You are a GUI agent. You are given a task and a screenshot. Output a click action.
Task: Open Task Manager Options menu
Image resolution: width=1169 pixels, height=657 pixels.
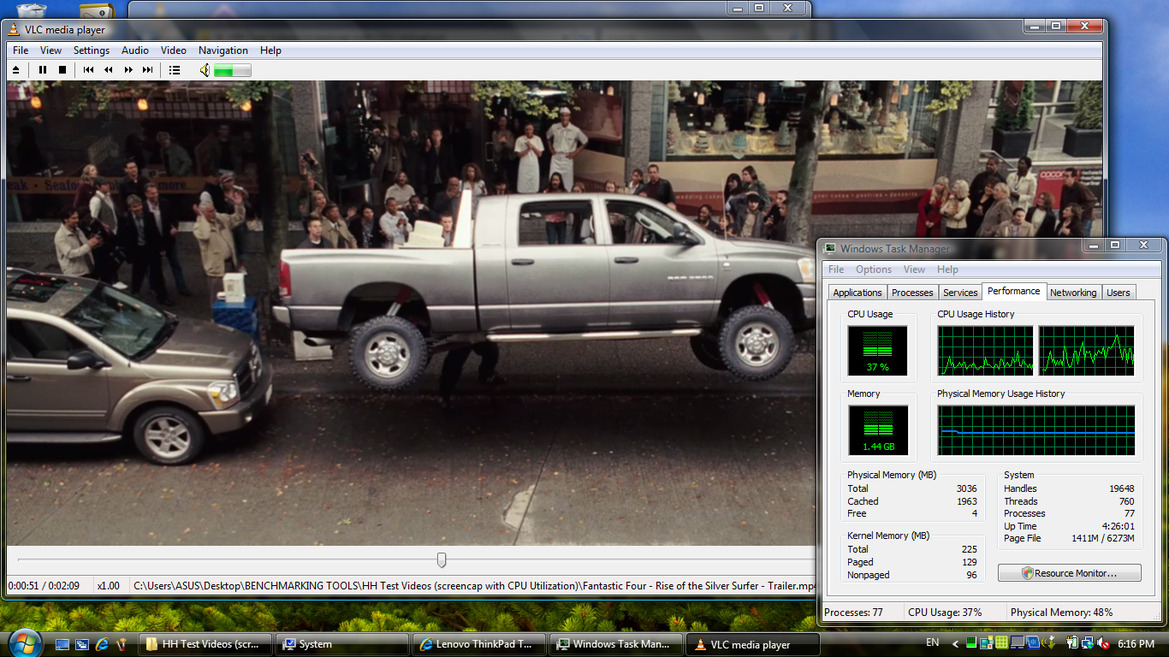click(x=873, y=269)
